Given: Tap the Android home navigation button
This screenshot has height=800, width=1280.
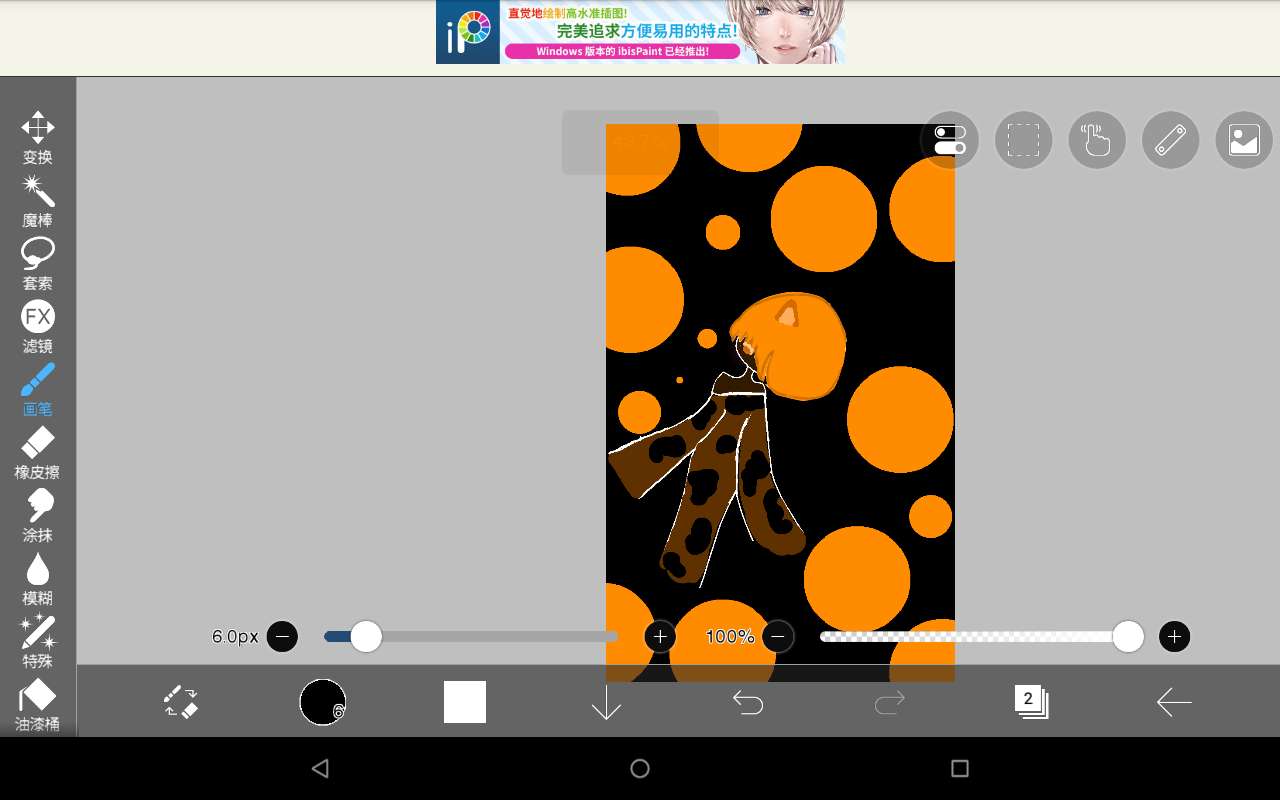Looking at the screenshot, I should tap(640, 768).
